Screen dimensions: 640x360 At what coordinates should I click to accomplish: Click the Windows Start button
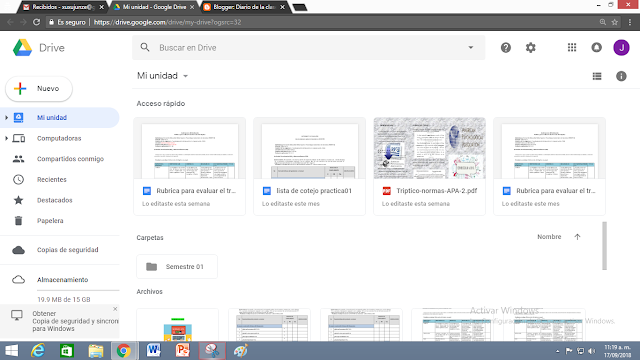tap(11, 351)
